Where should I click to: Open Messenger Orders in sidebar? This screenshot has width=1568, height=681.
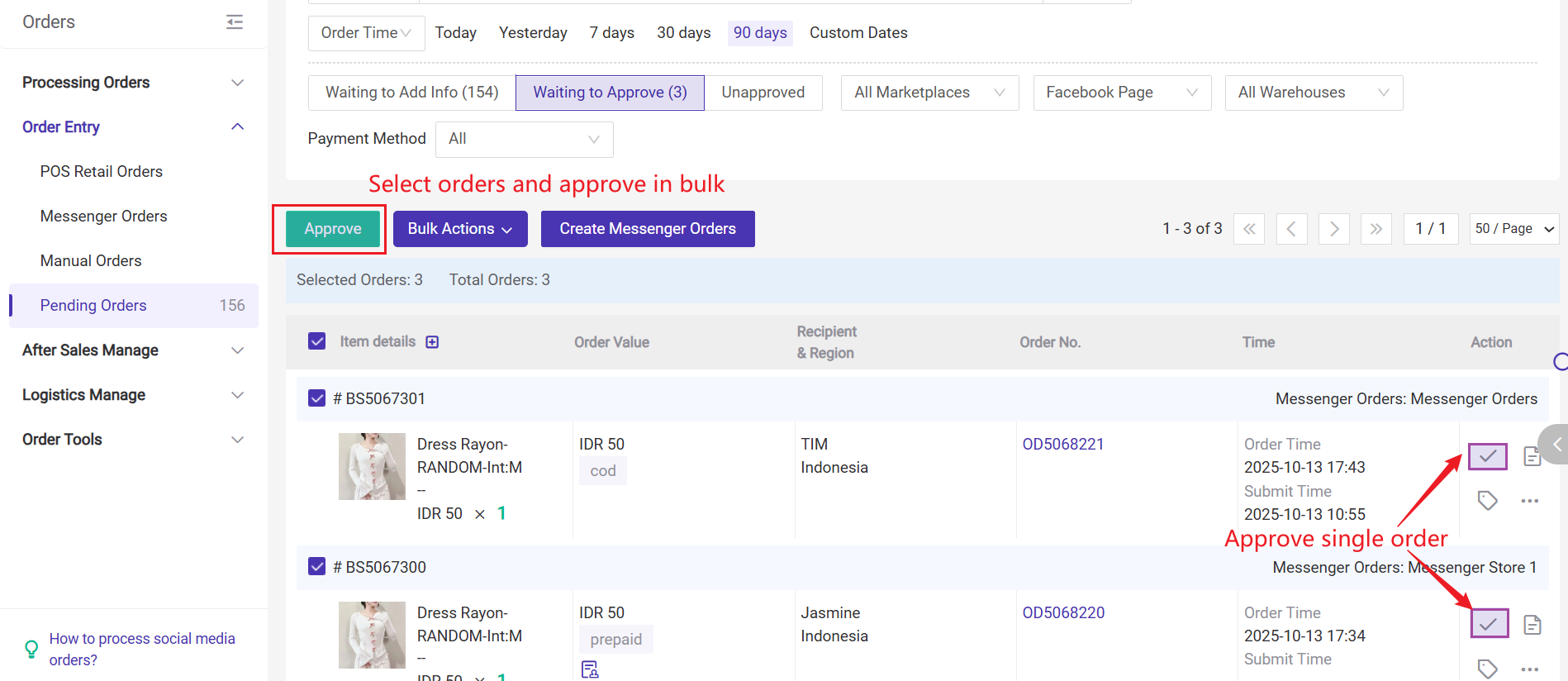[x=103, y=216]
